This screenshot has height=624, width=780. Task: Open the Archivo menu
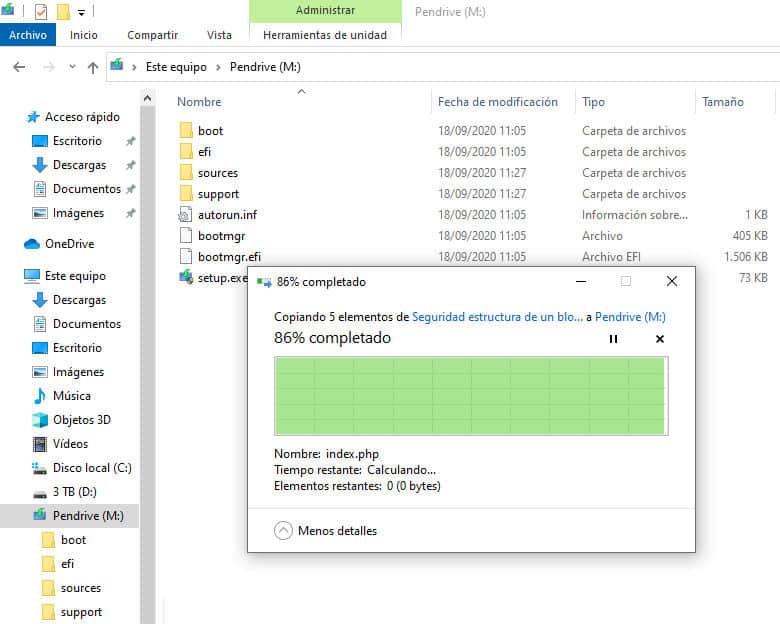click(28, 35)
